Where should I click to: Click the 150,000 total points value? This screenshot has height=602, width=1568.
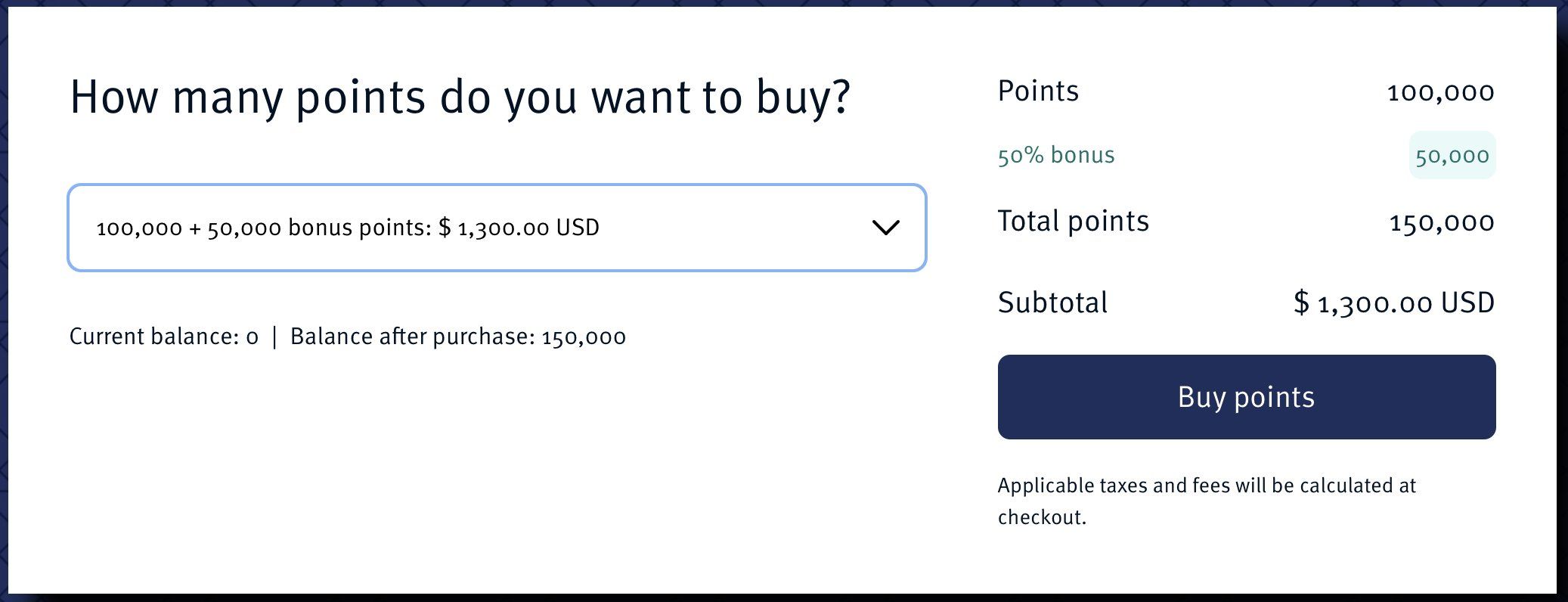click(1442, 222)
